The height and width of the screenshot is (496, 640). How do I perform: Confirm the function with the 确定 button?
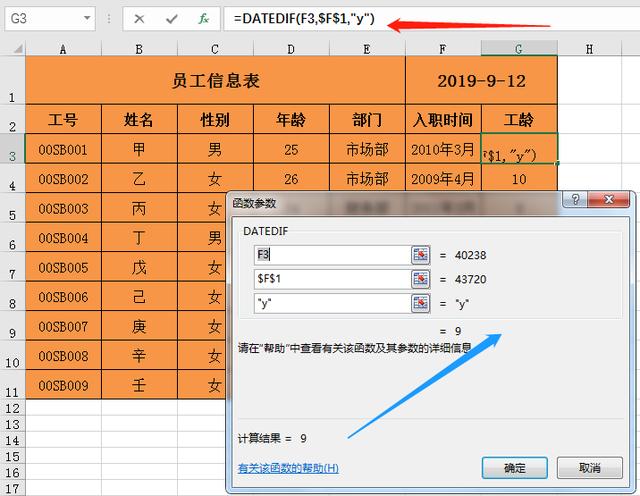[x=515, y=468]
